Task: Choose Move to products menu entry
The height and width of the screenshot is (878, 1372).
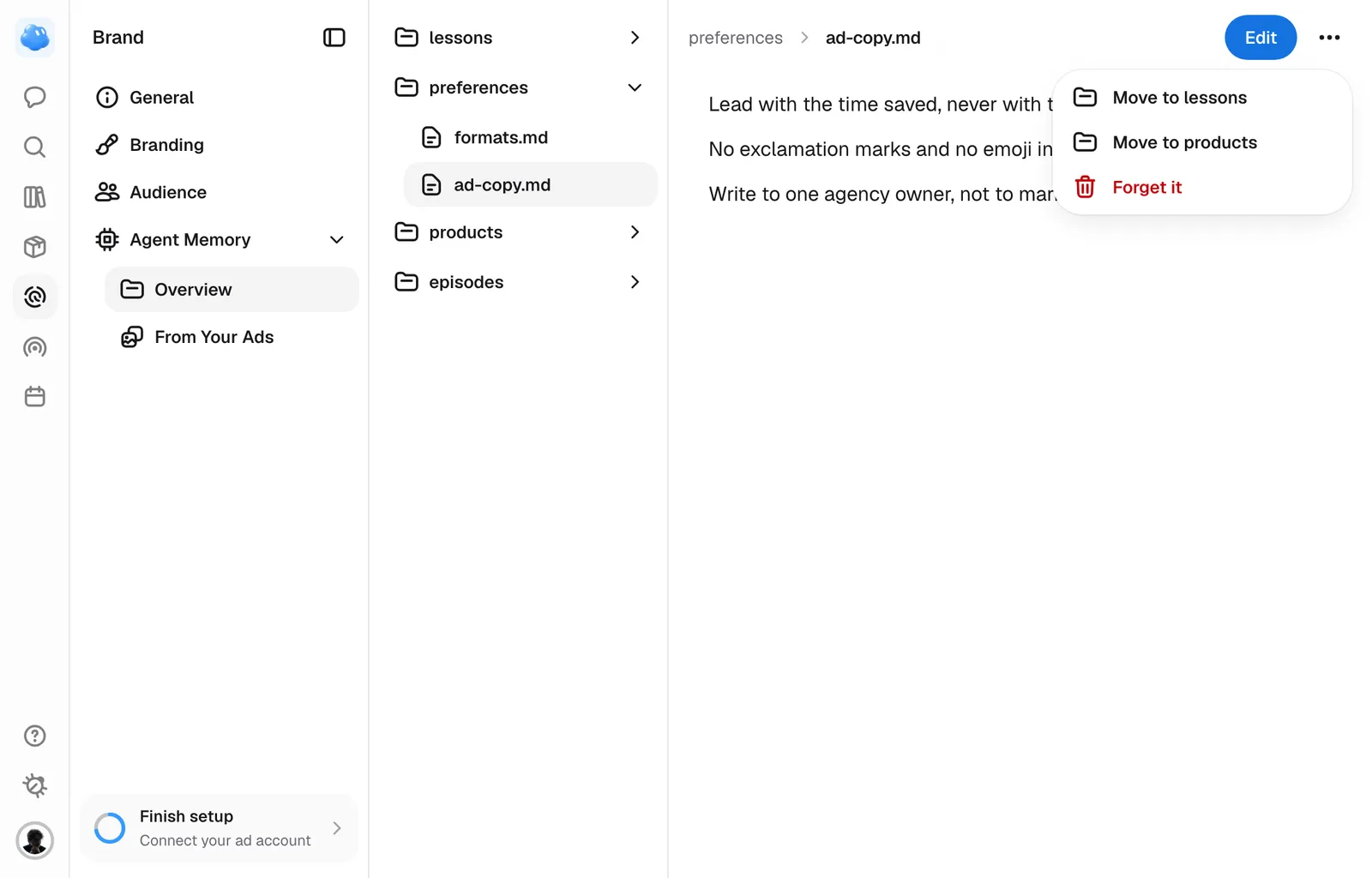Action: click(1202, 142)
